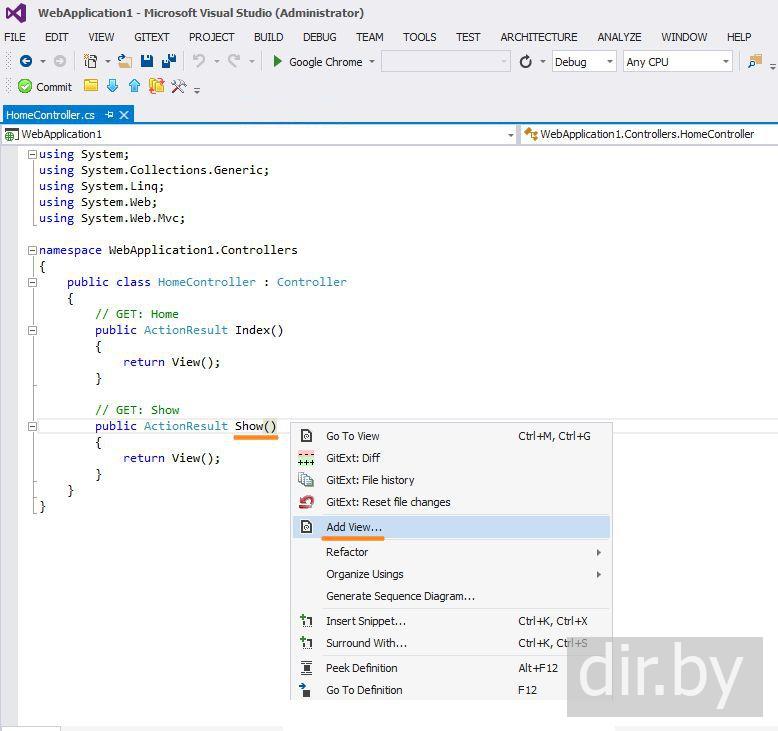Open the Any CPU platform dropdown

pyautogui.click(x=677, y=62)
